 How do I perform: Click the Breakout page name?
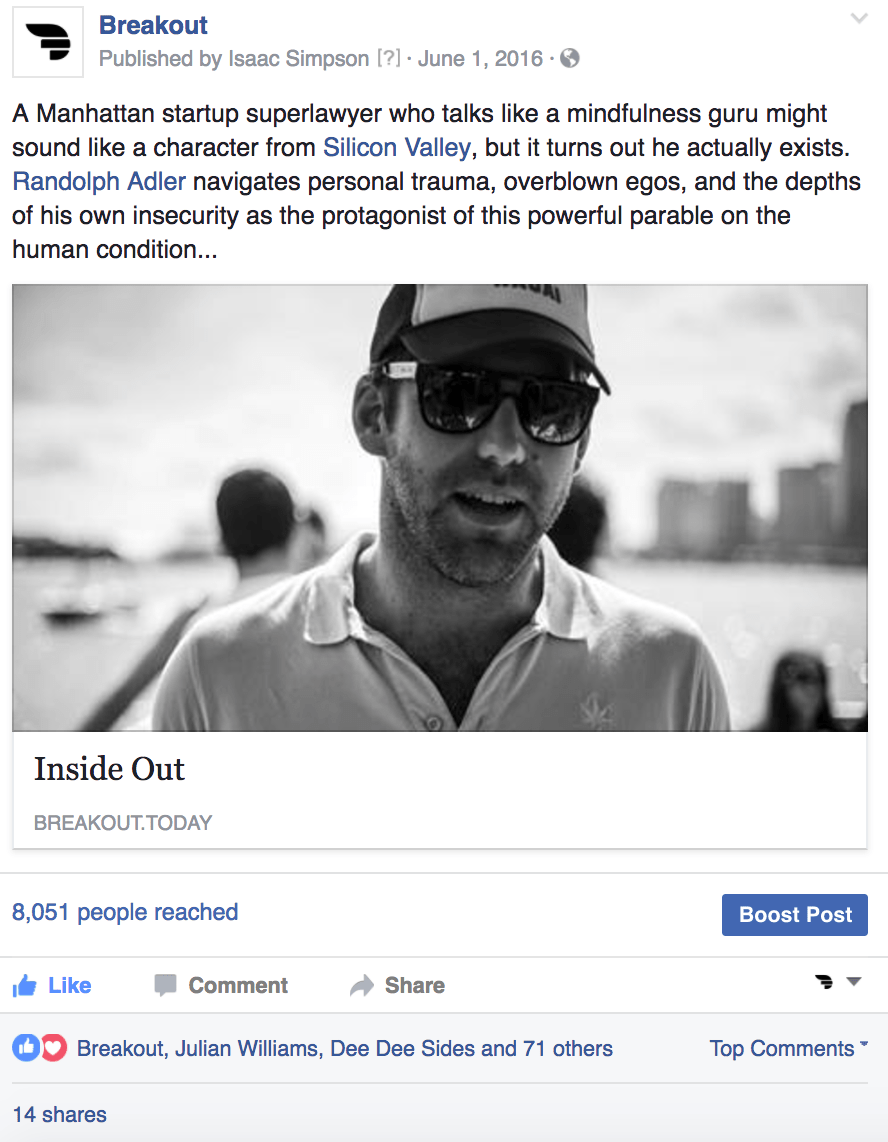click(x=153, y=25)
